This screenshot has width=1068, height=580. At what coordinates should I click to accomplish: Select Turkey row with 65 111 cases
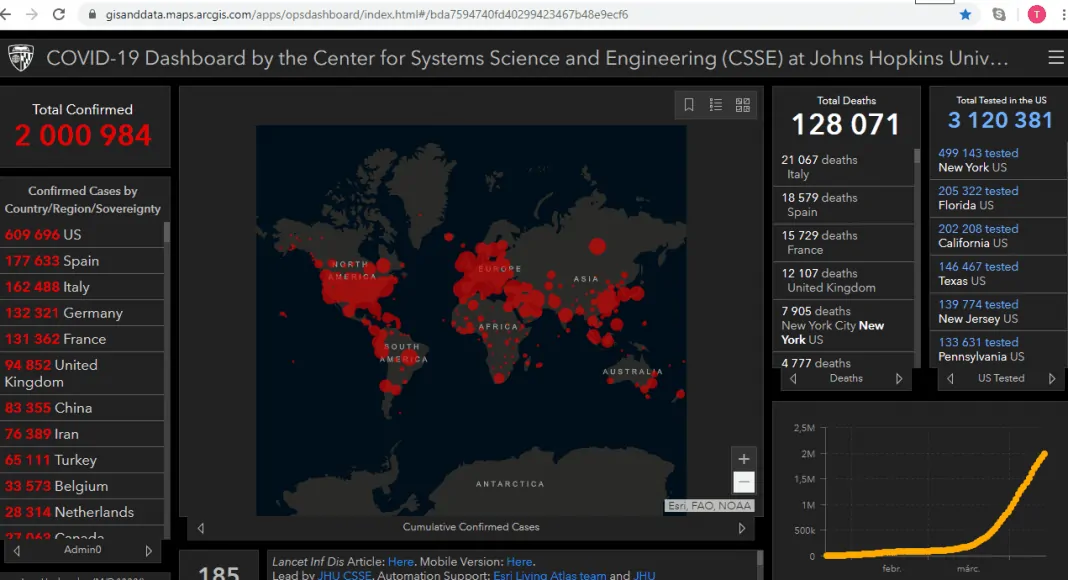pyautogui.click(x=82, y=460)
